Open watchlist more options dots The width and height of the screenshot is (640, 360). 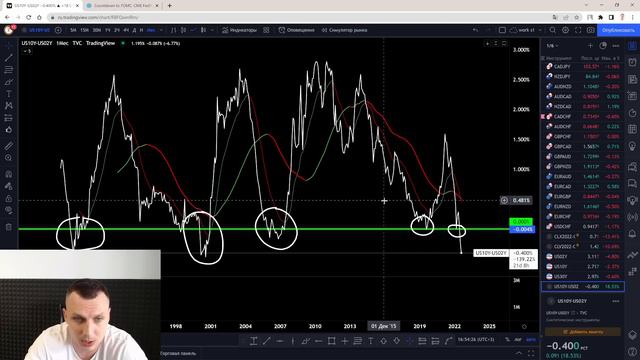[616, 46]
